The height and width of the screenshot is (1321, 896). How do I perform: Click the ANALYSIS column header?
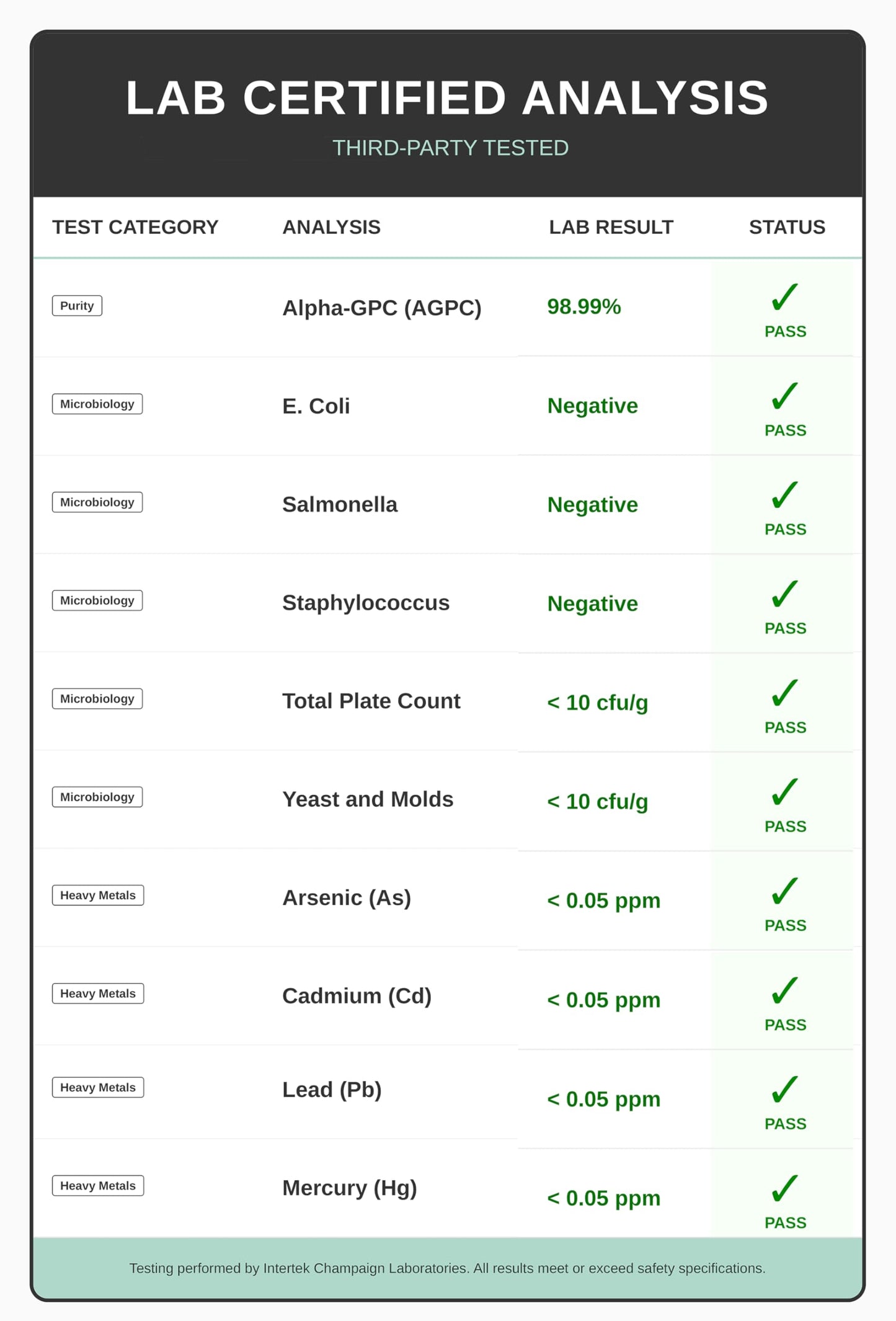(x=332, y=227)
